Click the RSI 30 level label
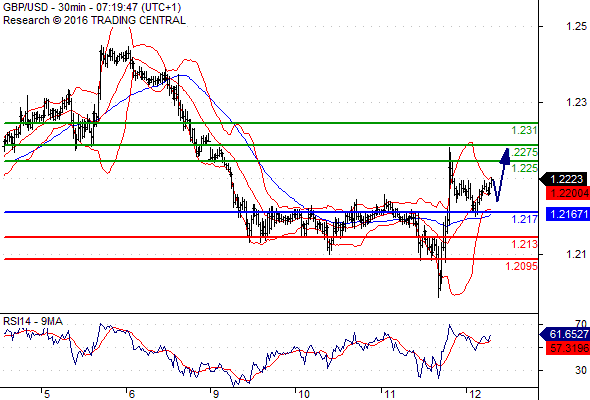The image size is (590, 400). [x=581, y=370]
